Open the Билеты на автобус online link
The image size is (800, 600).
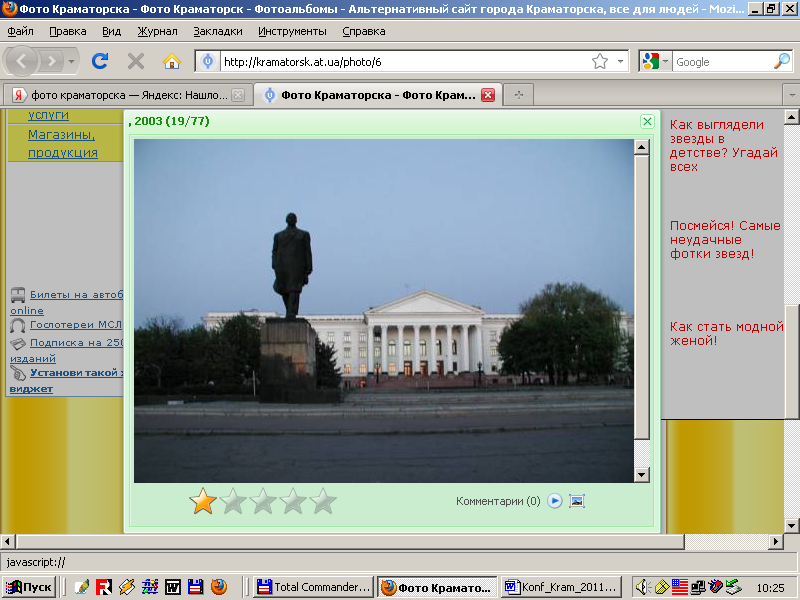point(66,302)
